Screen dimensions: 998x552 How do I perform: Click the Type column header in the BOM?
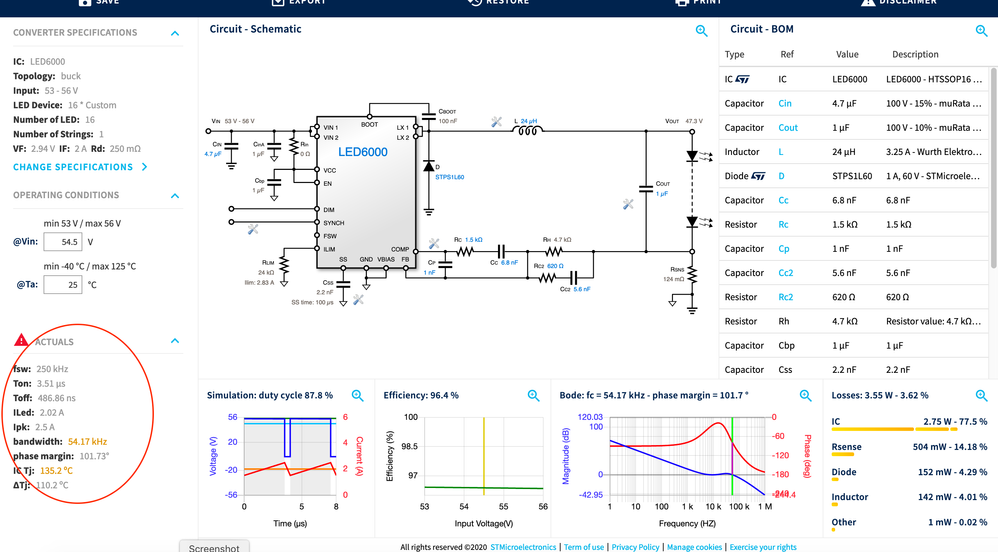pos(734,54)
